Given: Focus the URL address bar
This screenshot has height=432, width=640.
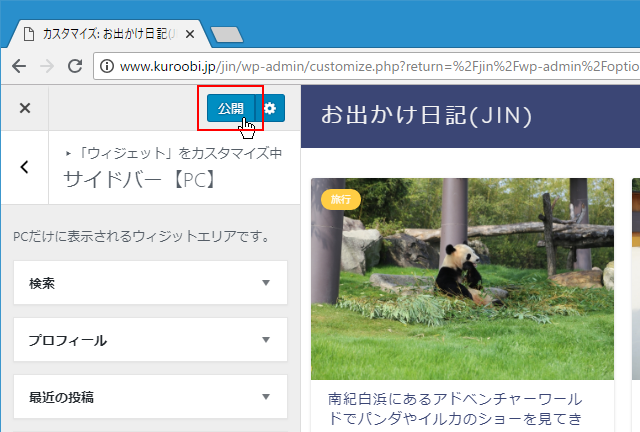Looking at the screenshot, I should (370, 67).
